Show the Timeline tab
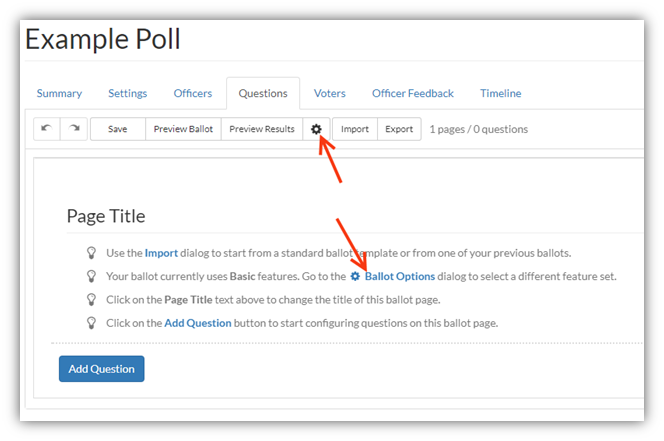The width and height of the screenshot is (664, 441). (x=501, y=93)
